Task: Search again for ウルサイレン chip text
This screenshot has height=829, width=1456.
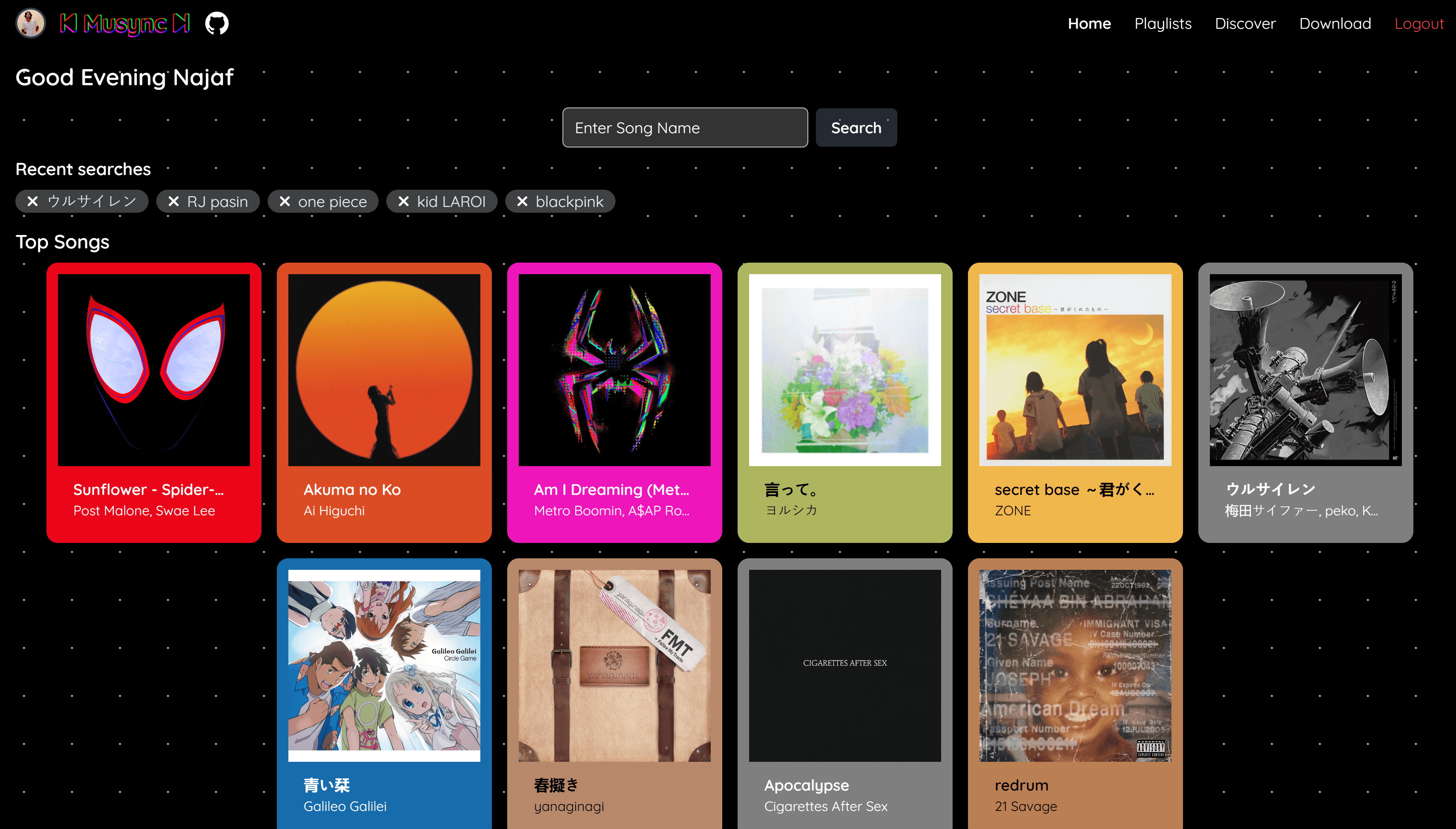Action: (92, 202)
